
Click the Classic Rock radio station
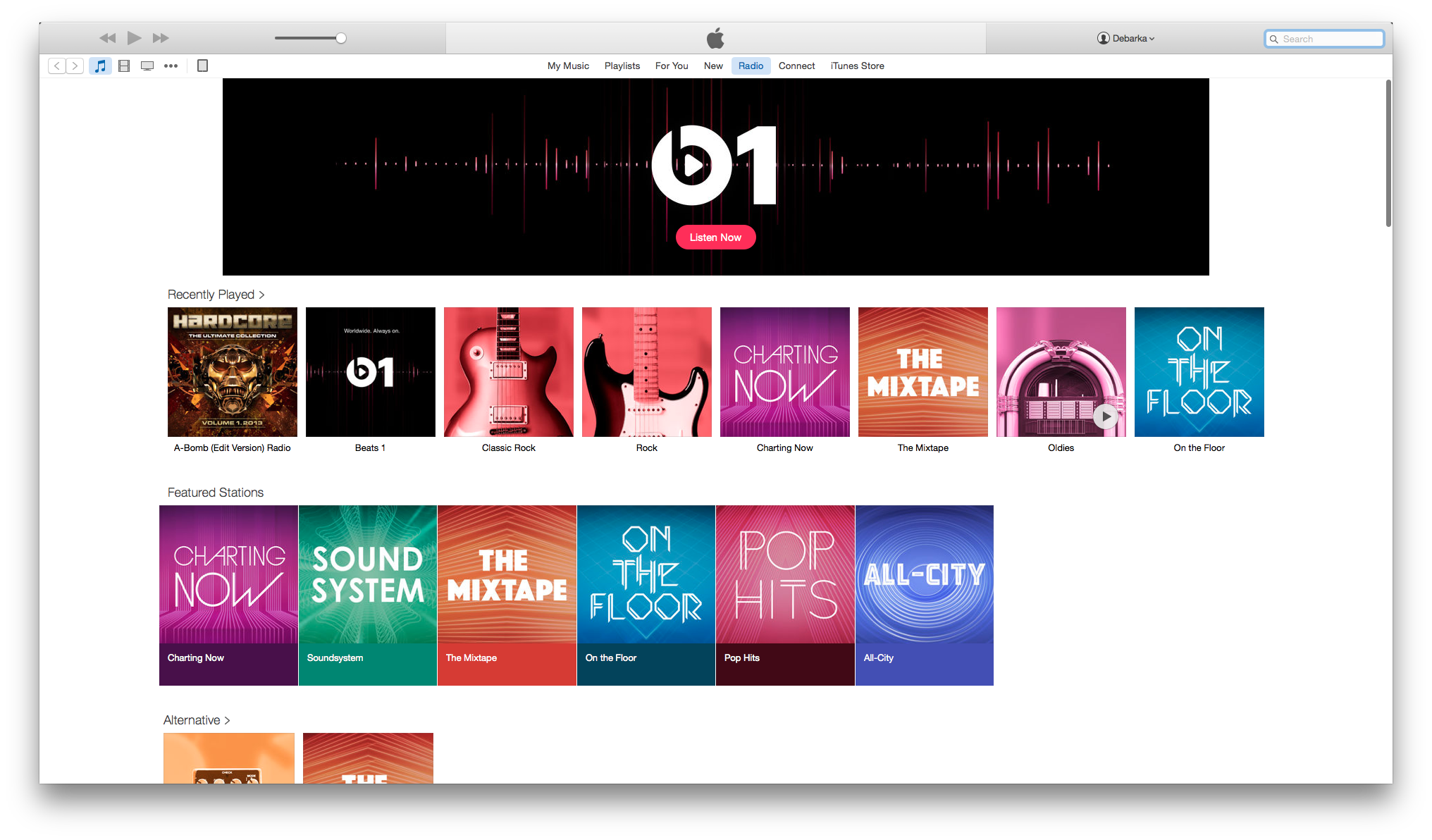[x=509, y=371]
